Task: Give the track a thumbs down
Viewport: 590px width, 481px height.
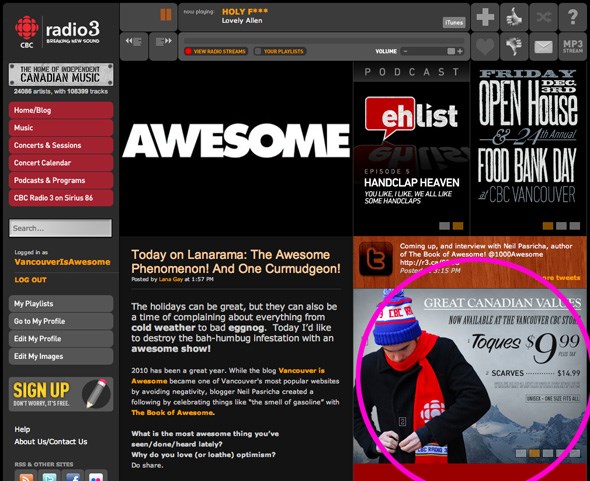Action: point(514,46)
